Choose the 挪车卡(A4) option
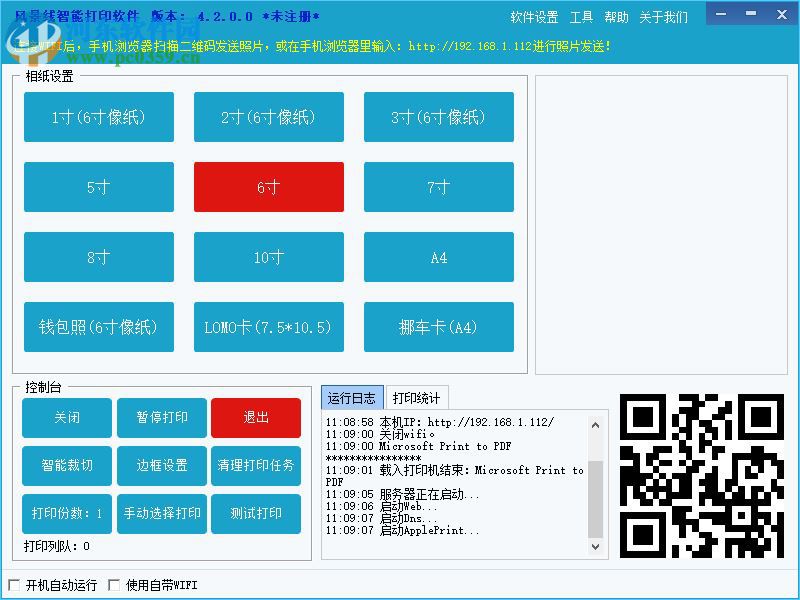Screen dimensions: 800x600 pyautogui.click(x=438, y=327)
